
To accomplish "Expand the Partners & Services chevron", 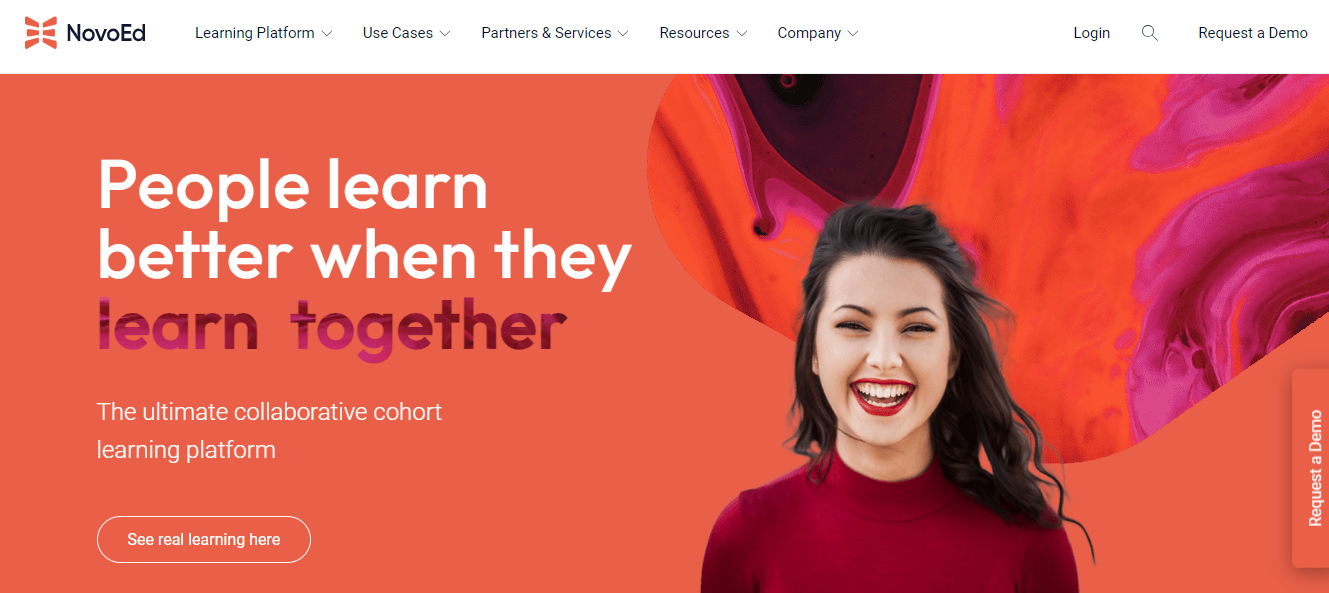I will point(623,34).
